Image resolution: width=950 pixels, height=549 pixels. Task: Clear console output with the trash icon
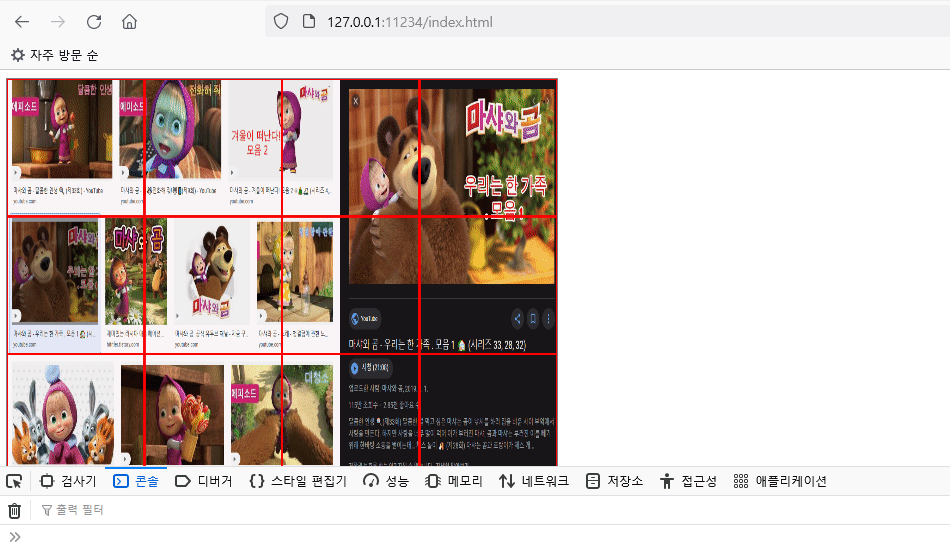pyautogui.click(x=15, y=511)
